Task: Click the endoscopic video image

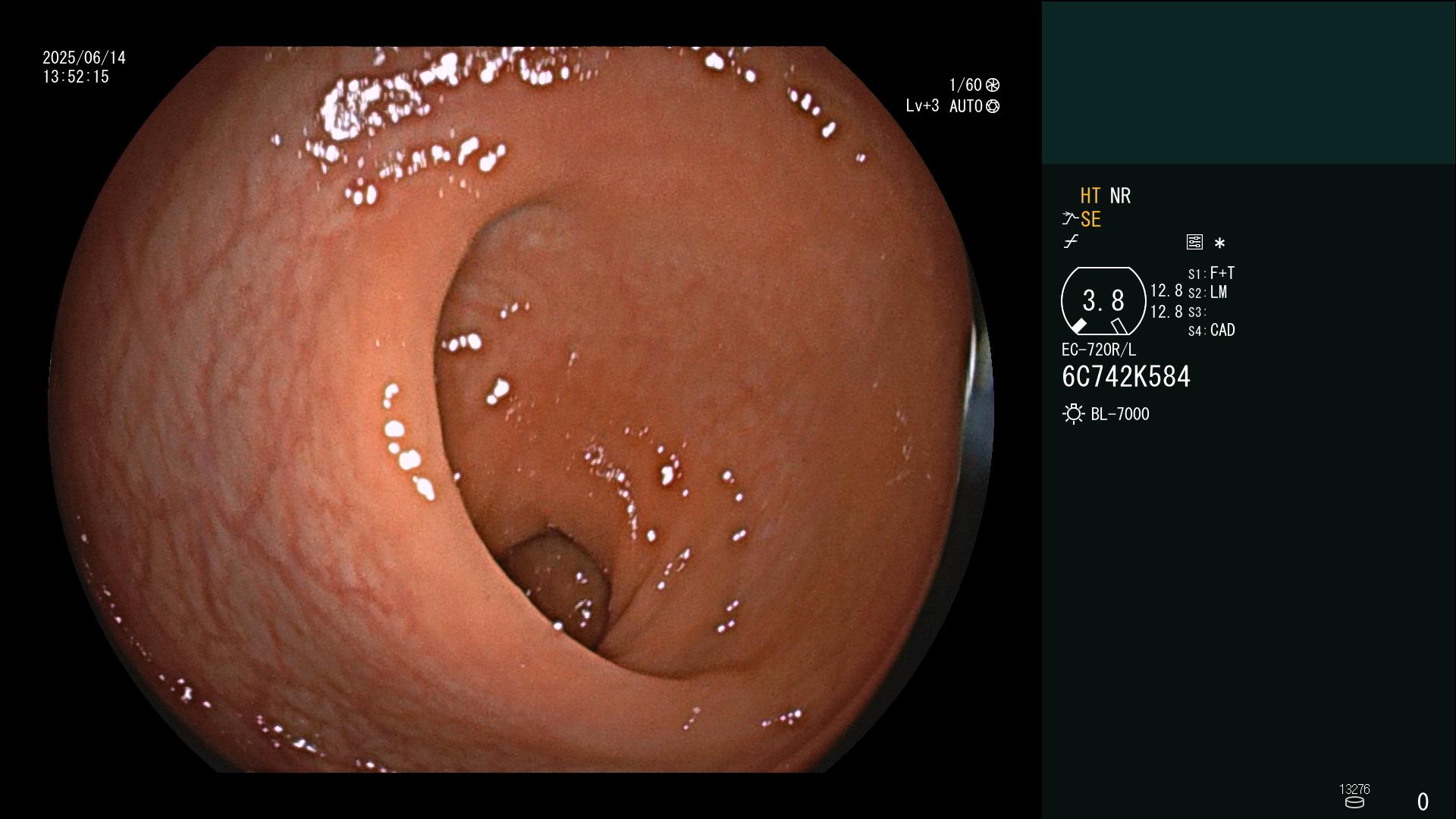Action: point(521,409)
